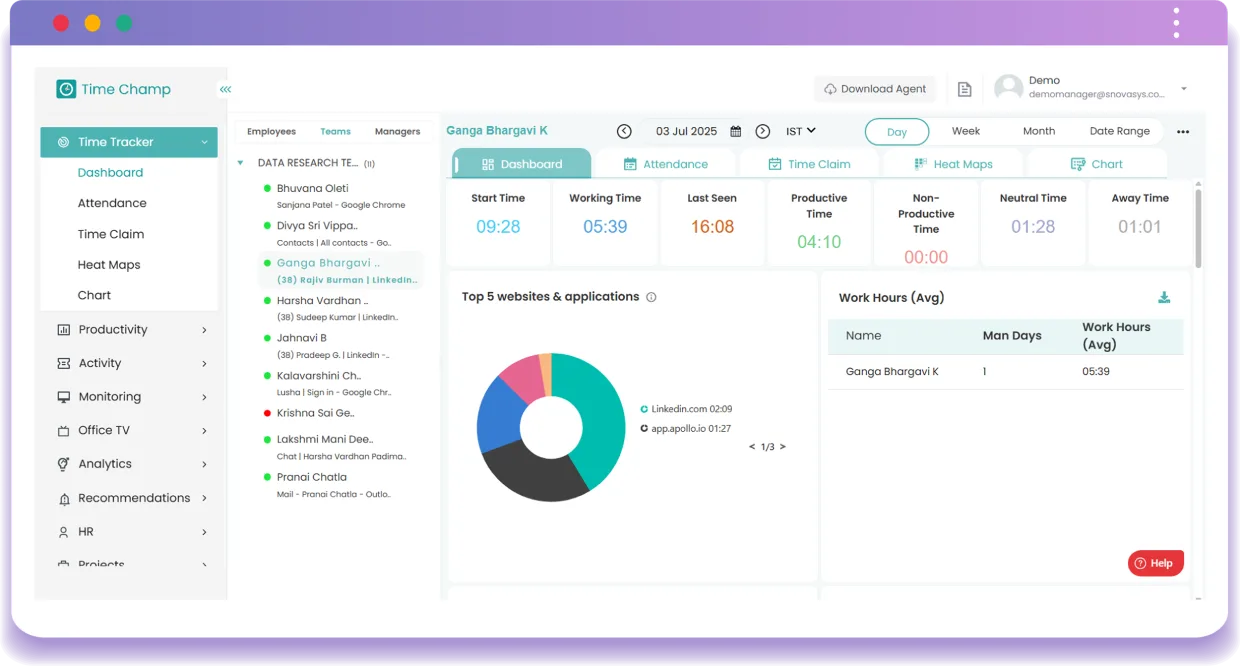The image size is (1240, 666).
Task: Select the Month view toggle
Action: coord(1039,131)
